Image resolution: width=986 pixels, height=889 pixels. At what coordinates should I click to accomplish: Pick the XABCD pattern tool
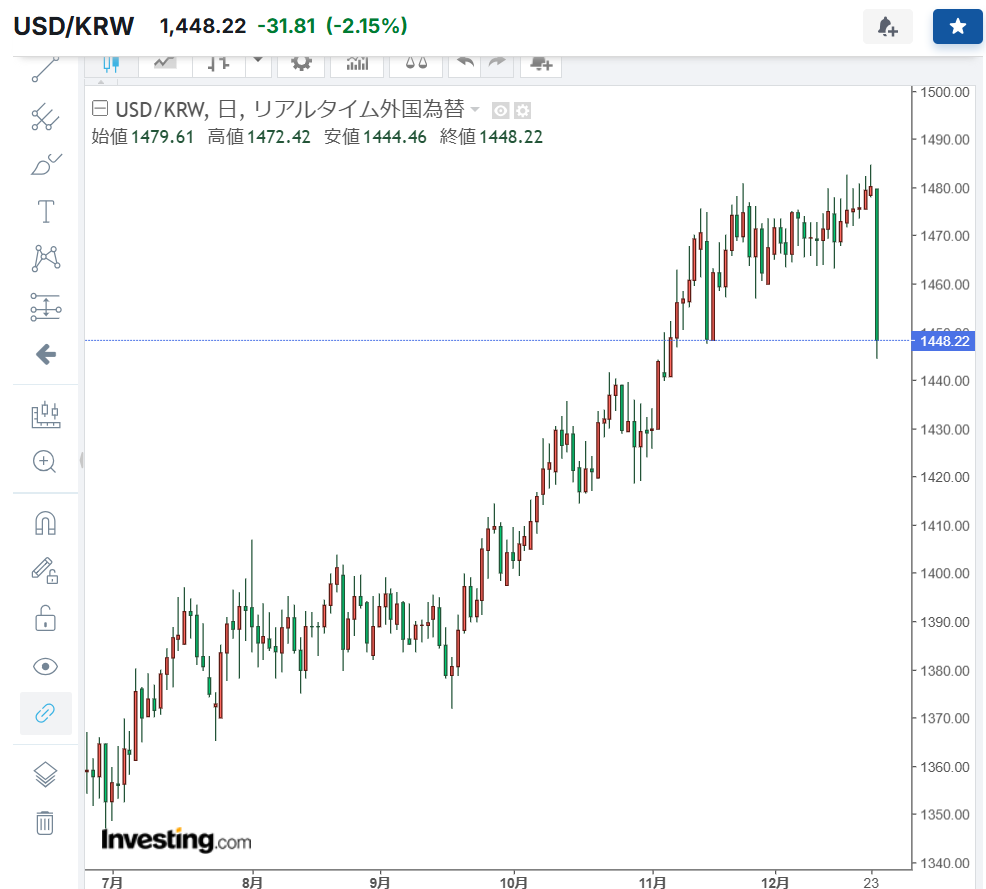click(x=45, y=258)
